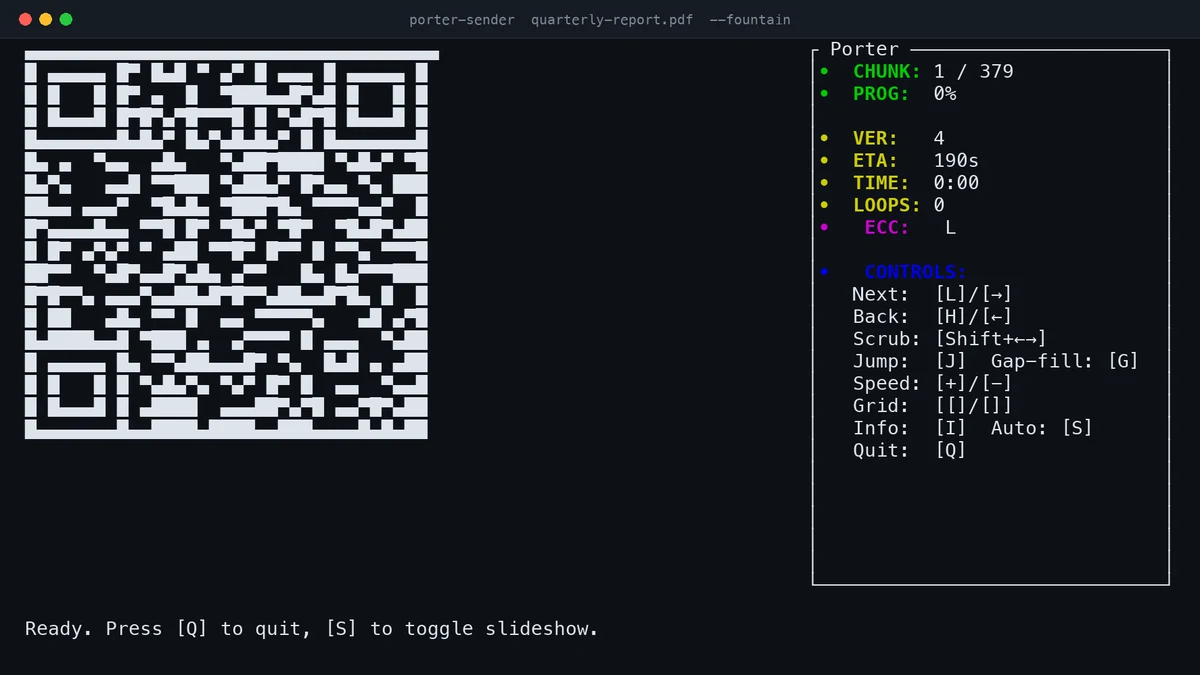Click the green zoom window button
The width and height of the screenshot is (1200, 675).
tap(66, 19)
